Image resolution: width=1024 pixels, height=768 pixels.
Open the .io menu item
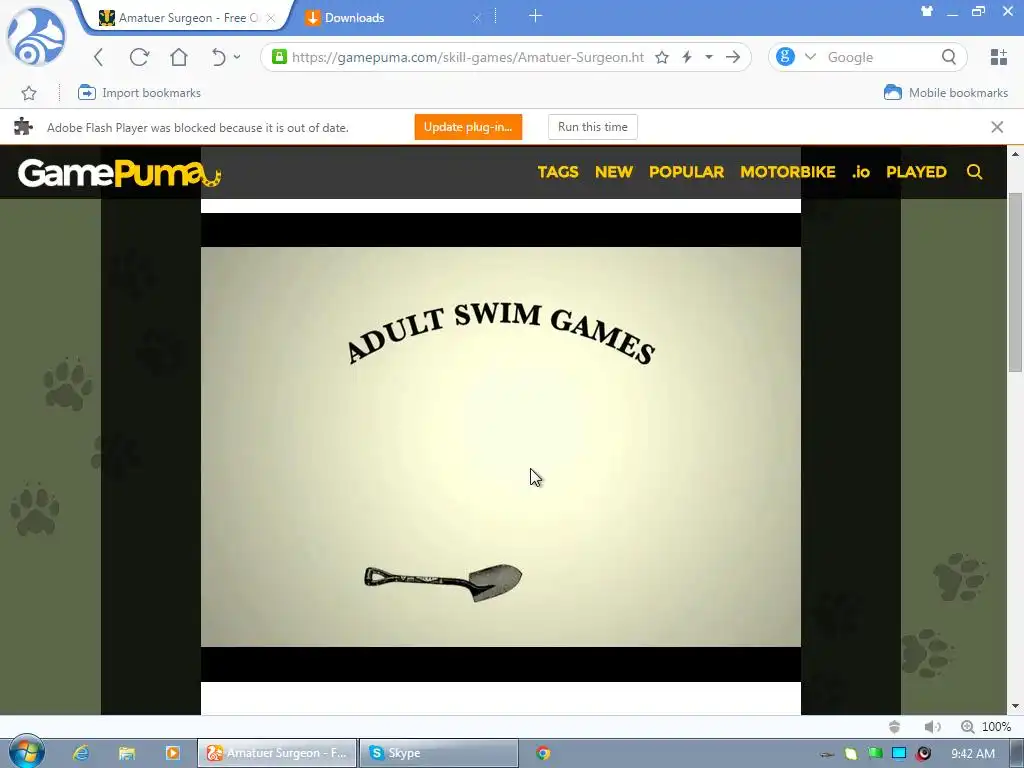861,172
